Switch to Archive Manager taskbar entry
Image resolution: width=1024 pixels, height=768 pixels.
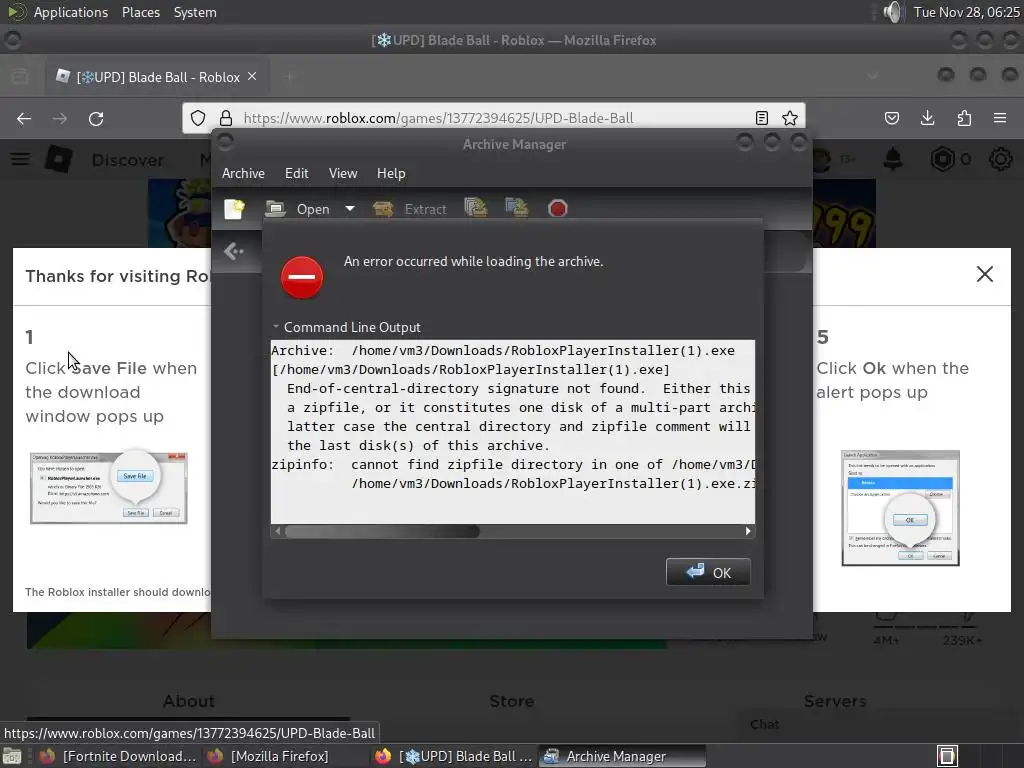point(622,756)
